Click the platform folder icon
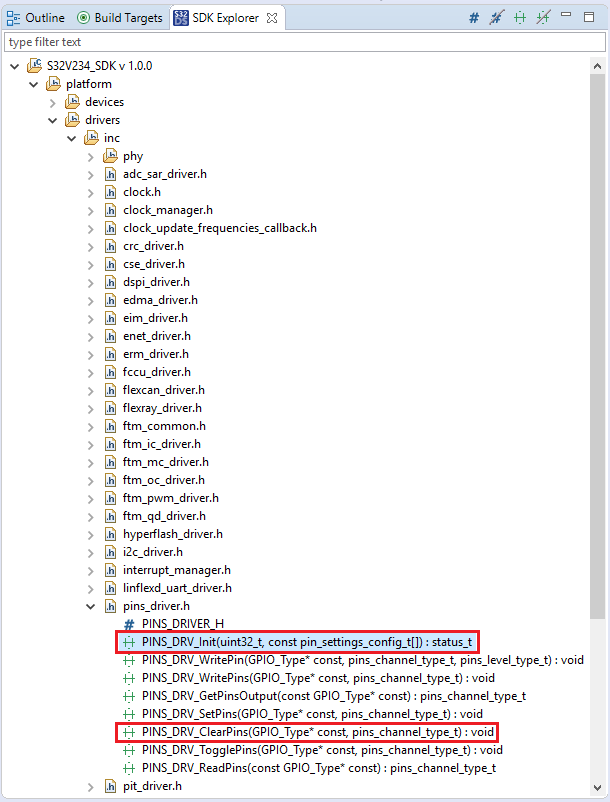 coord(53,83)
